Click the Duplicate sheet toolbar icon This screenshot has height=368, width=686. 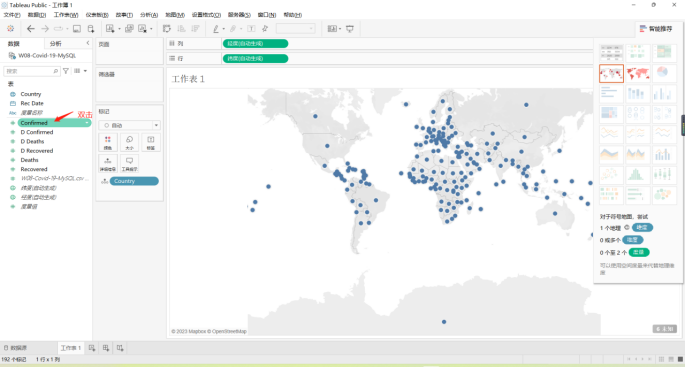coord(129,29)
